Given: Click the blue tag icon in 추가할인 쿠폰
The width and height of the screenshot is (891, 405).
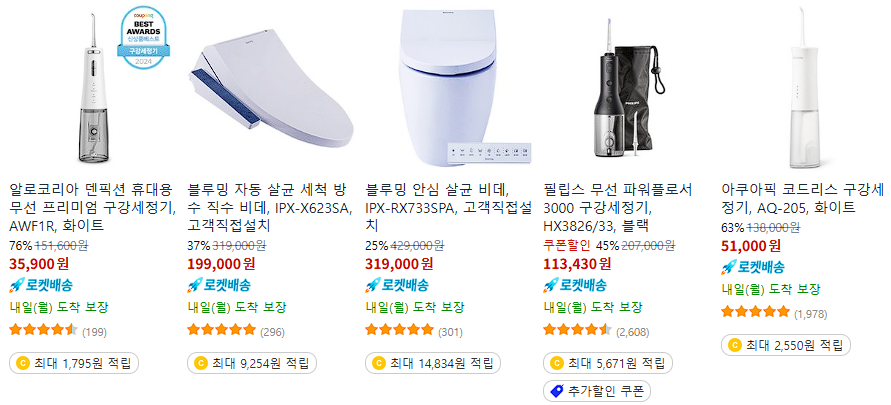Looking at the screenshot, I should pos(556,391).
